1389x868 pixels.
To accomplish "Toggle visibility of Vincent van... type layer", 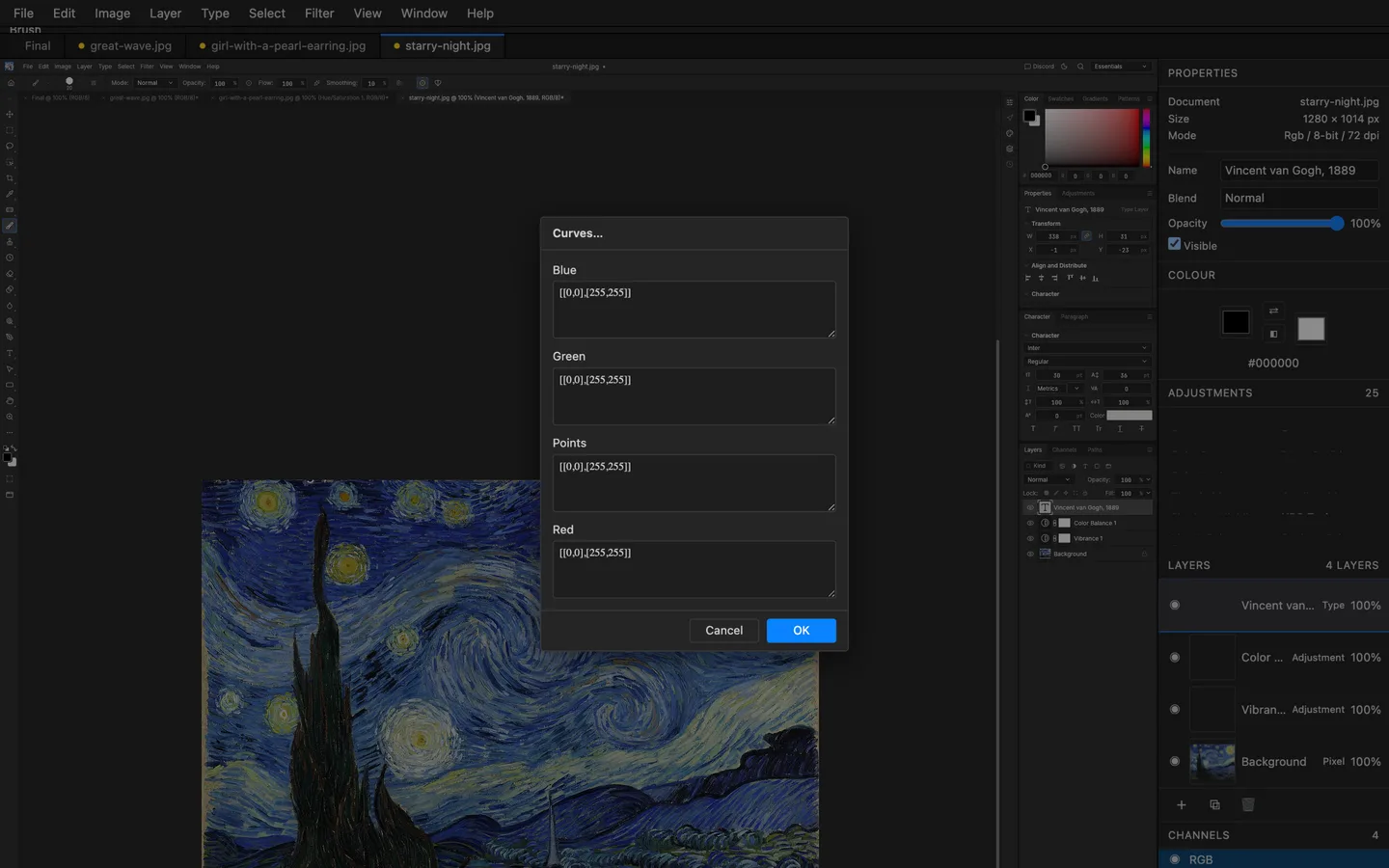I will click(1175, 606).
